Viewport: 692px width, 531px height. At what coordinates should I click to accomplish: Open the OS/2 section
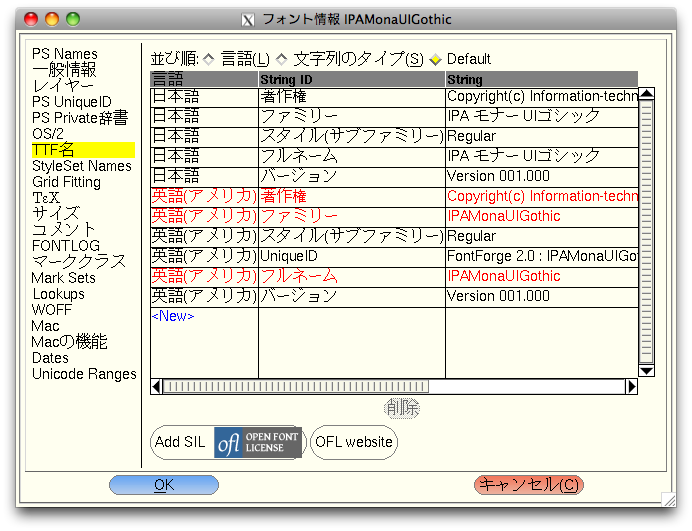[x=48, y=134]
